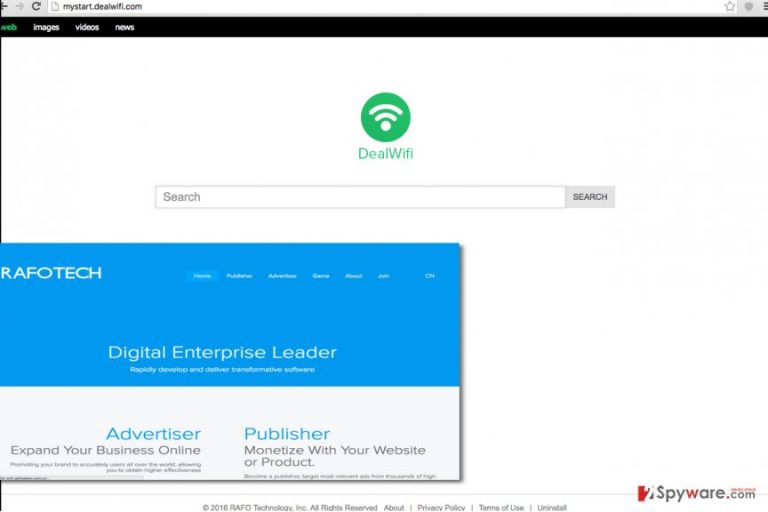768x512 pixels.
Task: Click the RAFO Technology copyright text
Action: pyautogui.click(x=290, y=508)
